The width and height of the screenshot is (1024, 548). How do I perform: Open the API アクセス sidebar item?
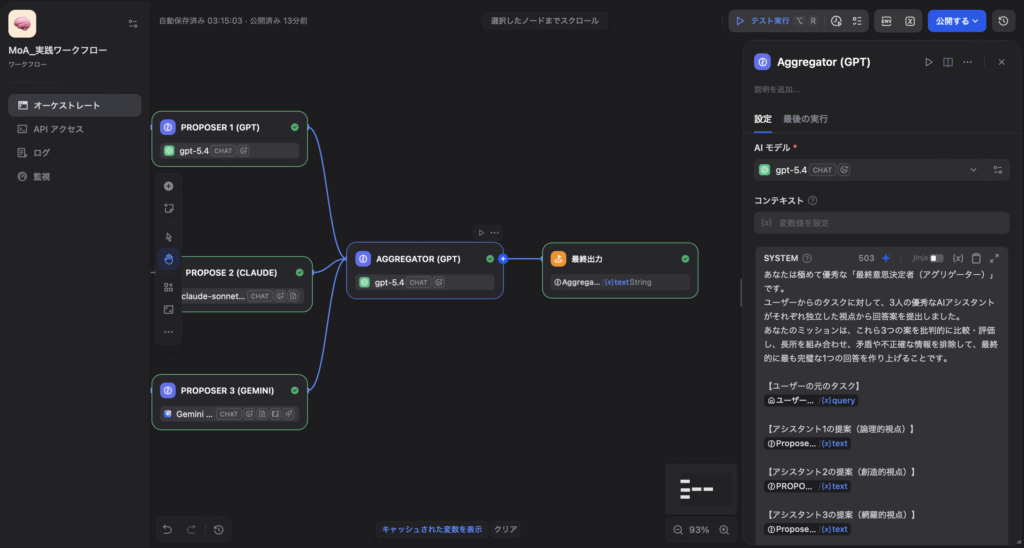(75, 129)
